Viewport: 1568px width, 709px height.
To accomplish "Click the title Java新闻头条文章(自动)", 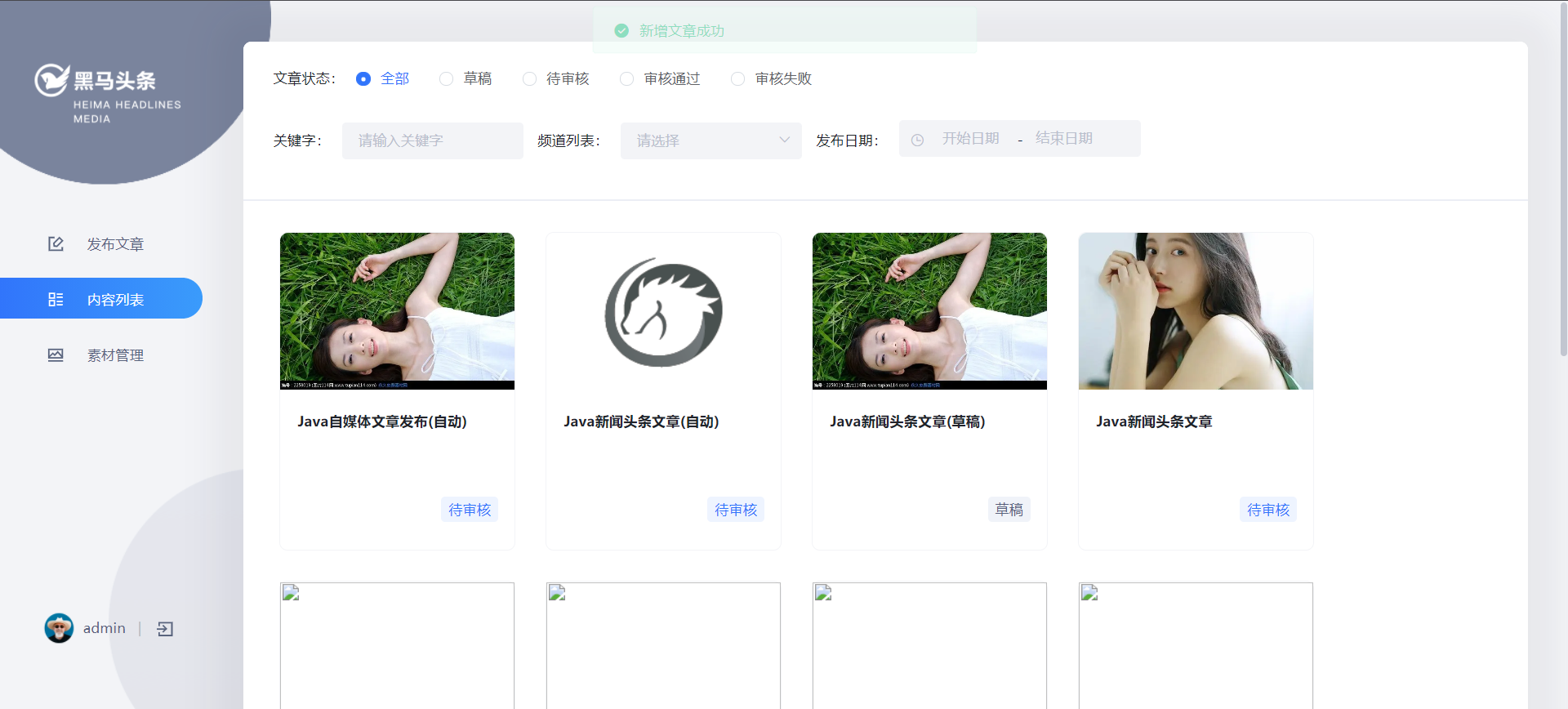I will click(641, 421).
